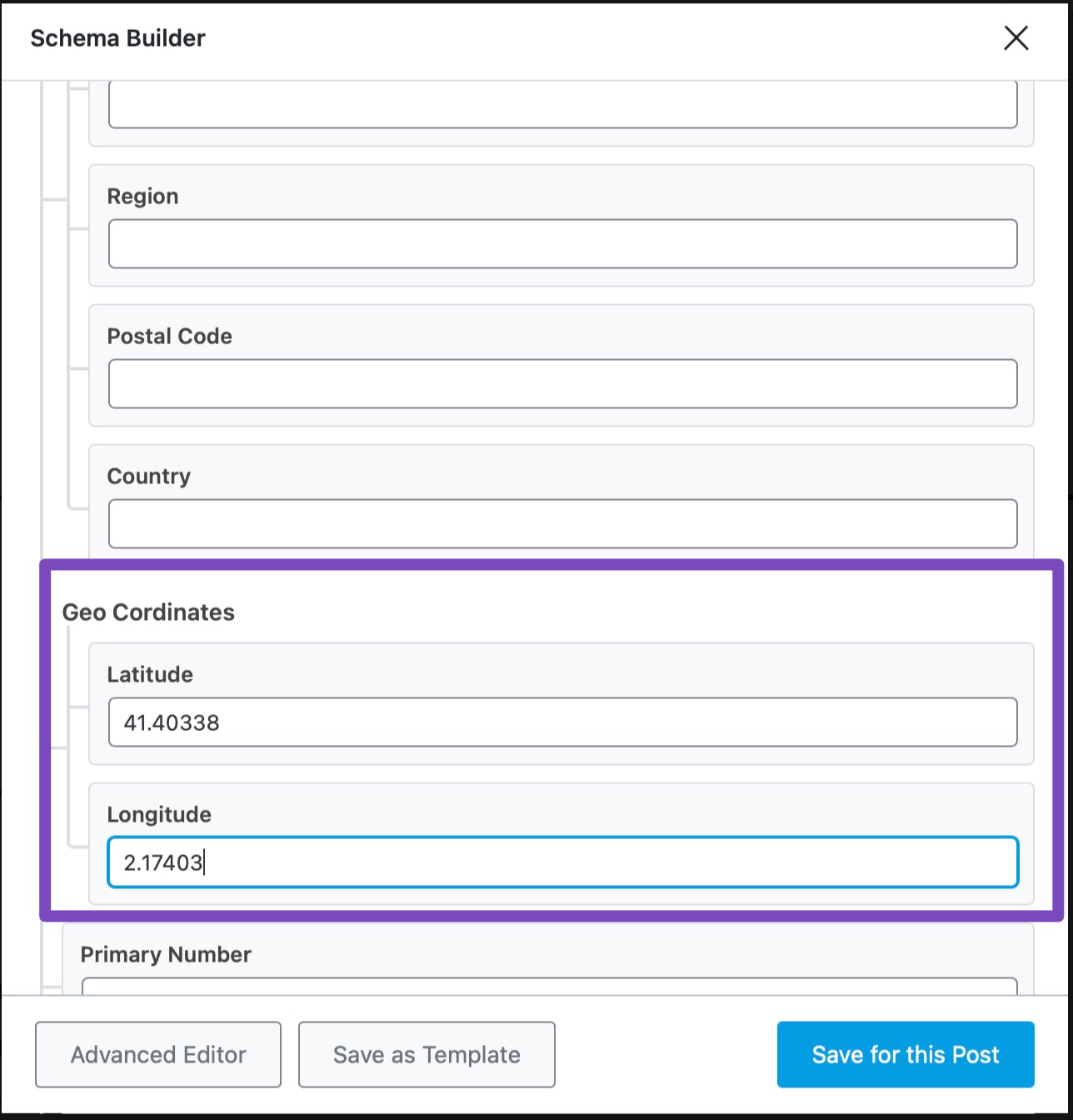Screen dimensions: 1073x1120
Task: Click the Region field label
Action: point(142,197)
